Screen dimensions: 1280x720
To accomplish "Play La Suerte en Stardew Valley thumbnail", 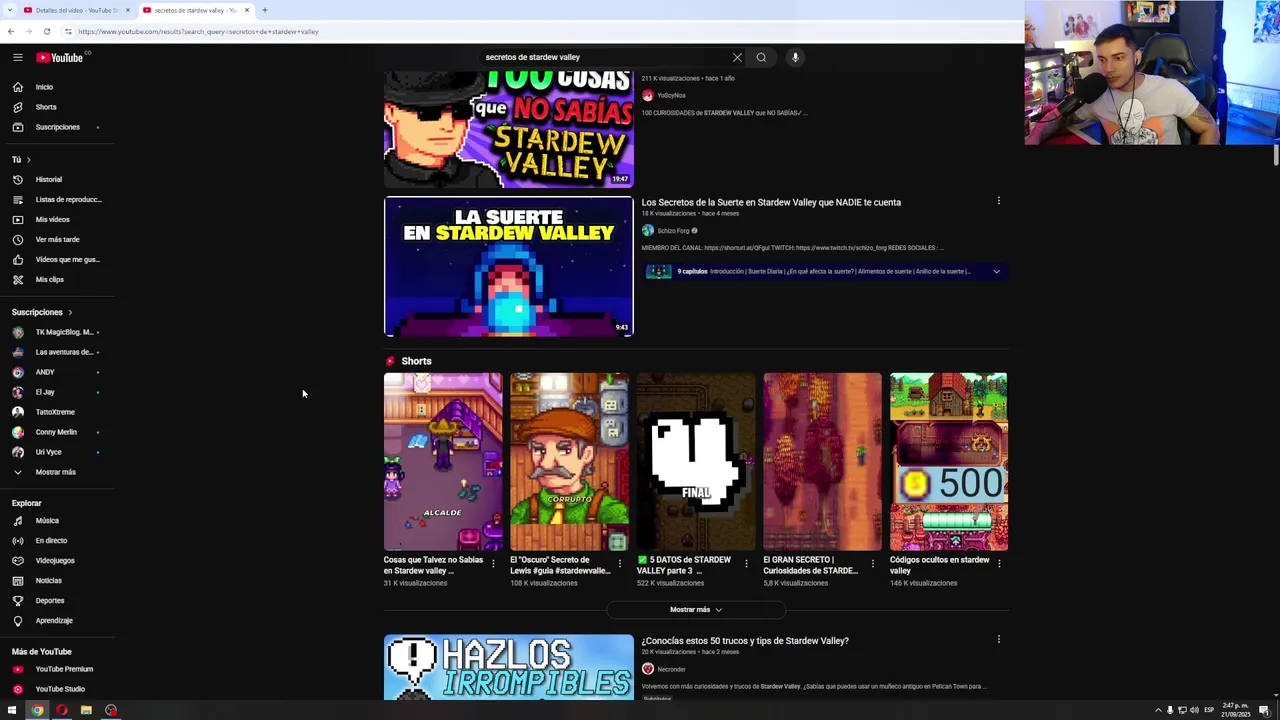I will [x=508, y=266].
